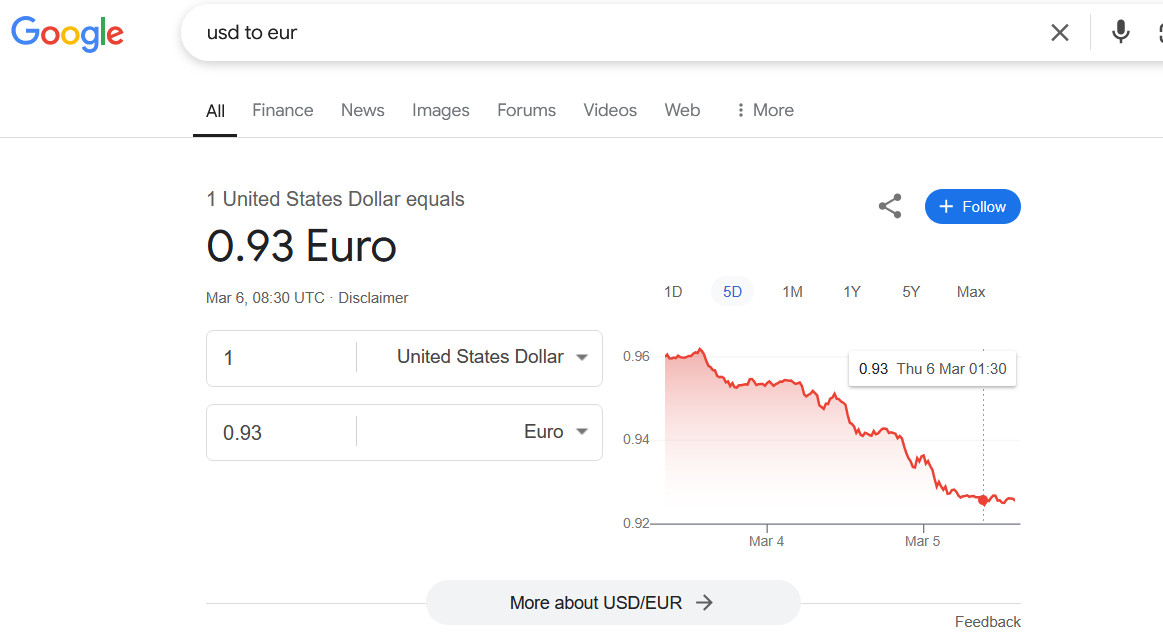Screen dimensions: 1163x640
Task: Select the 5Y chart range
Action: pyautogui.click(x=911, y=292)
